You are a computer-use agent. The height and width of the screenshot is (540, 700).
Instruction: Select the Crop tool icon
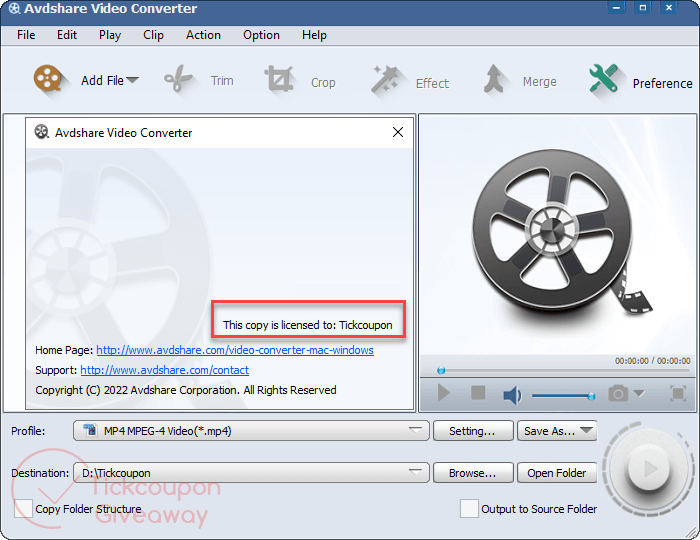279,79
